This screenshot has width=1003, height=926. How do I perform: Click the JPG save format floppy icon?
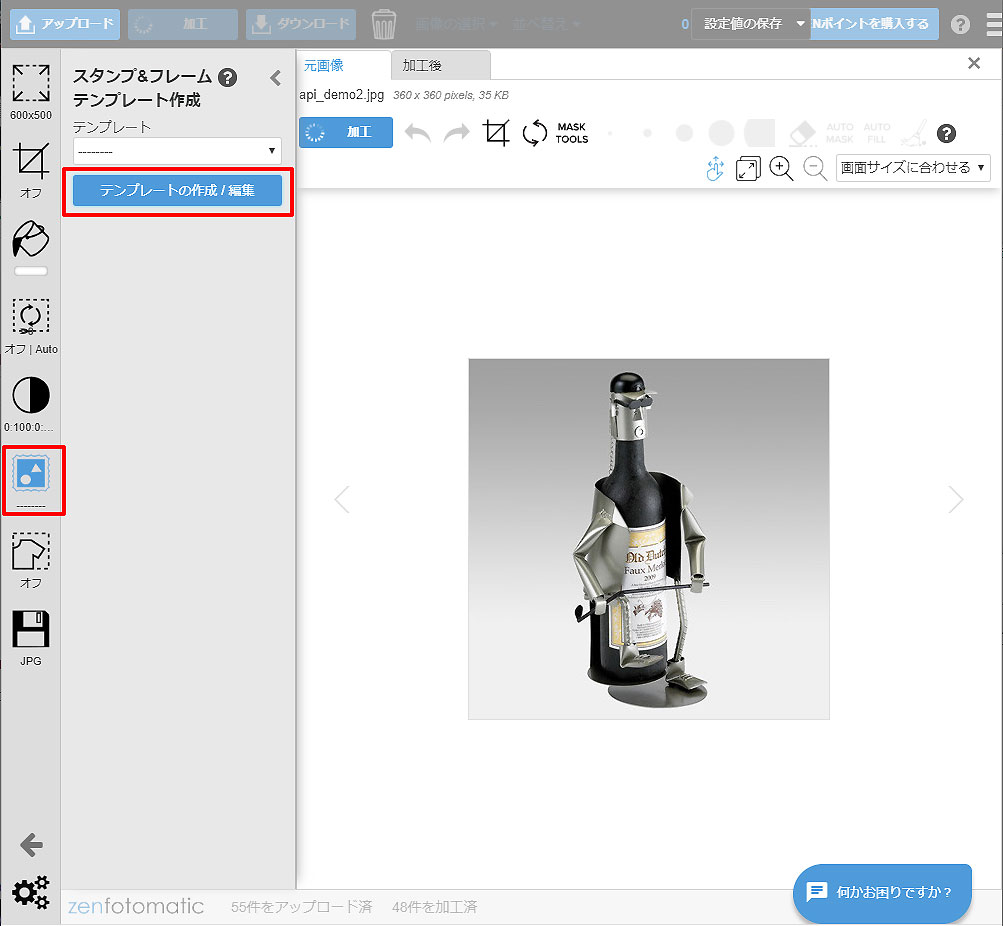pyautogui.click(x=31, y=629)
